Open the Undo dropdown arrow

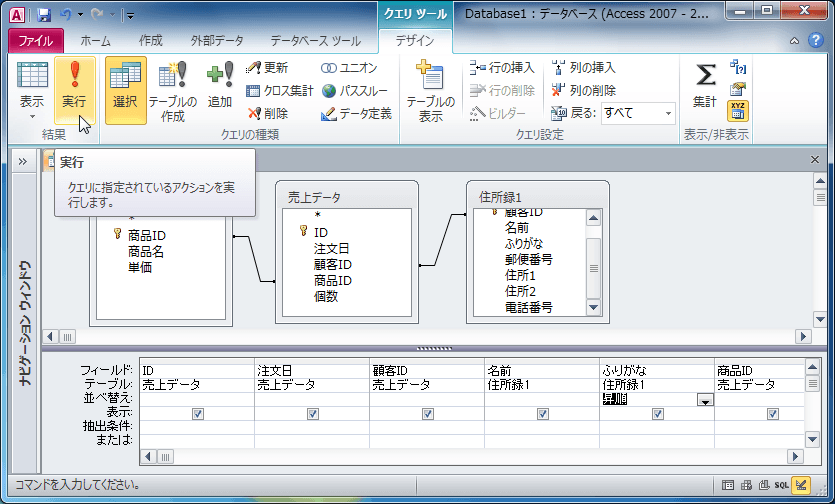[80, 15]
